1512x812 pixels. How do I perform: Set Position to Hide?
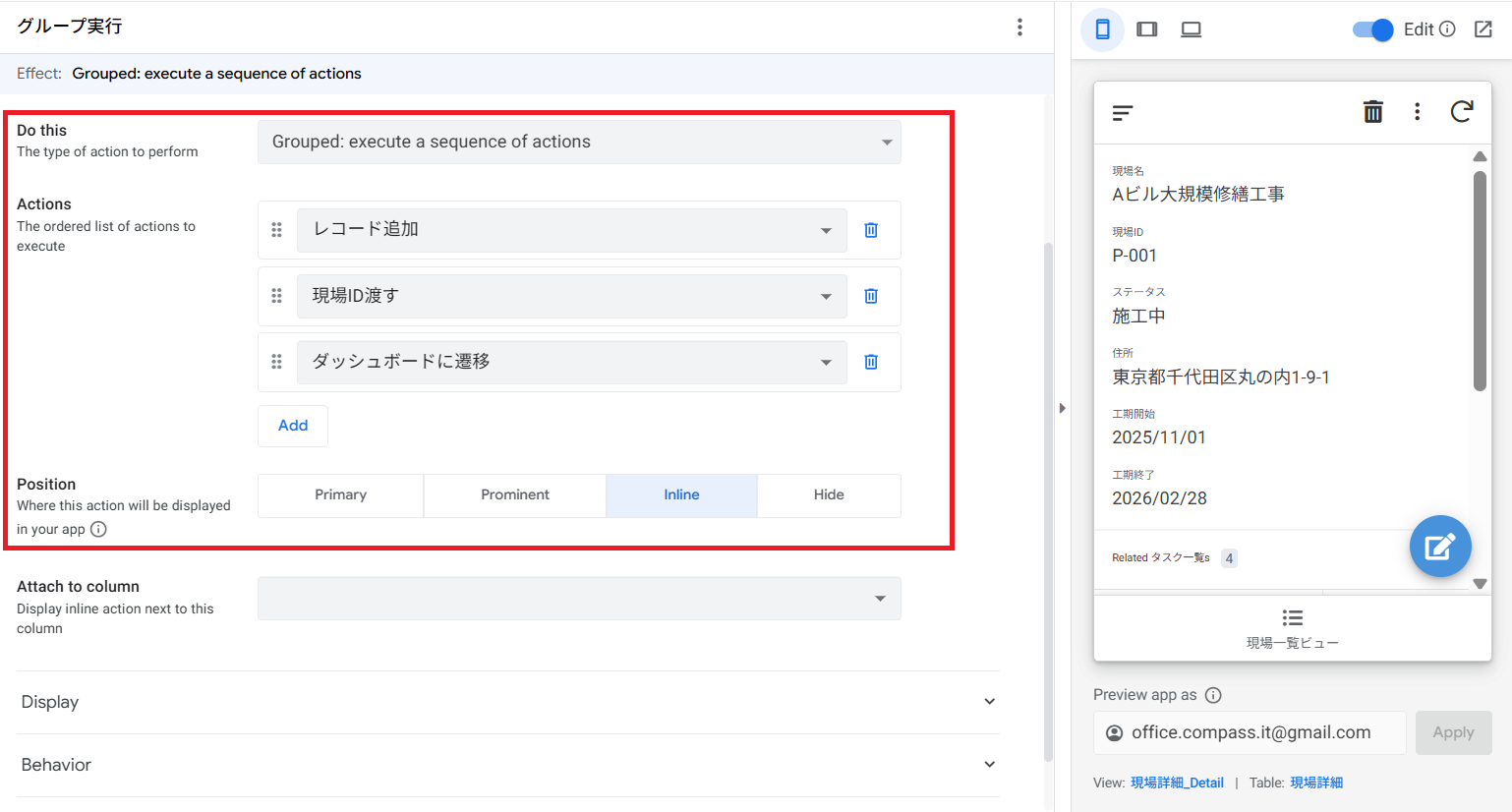click(828, 495)
